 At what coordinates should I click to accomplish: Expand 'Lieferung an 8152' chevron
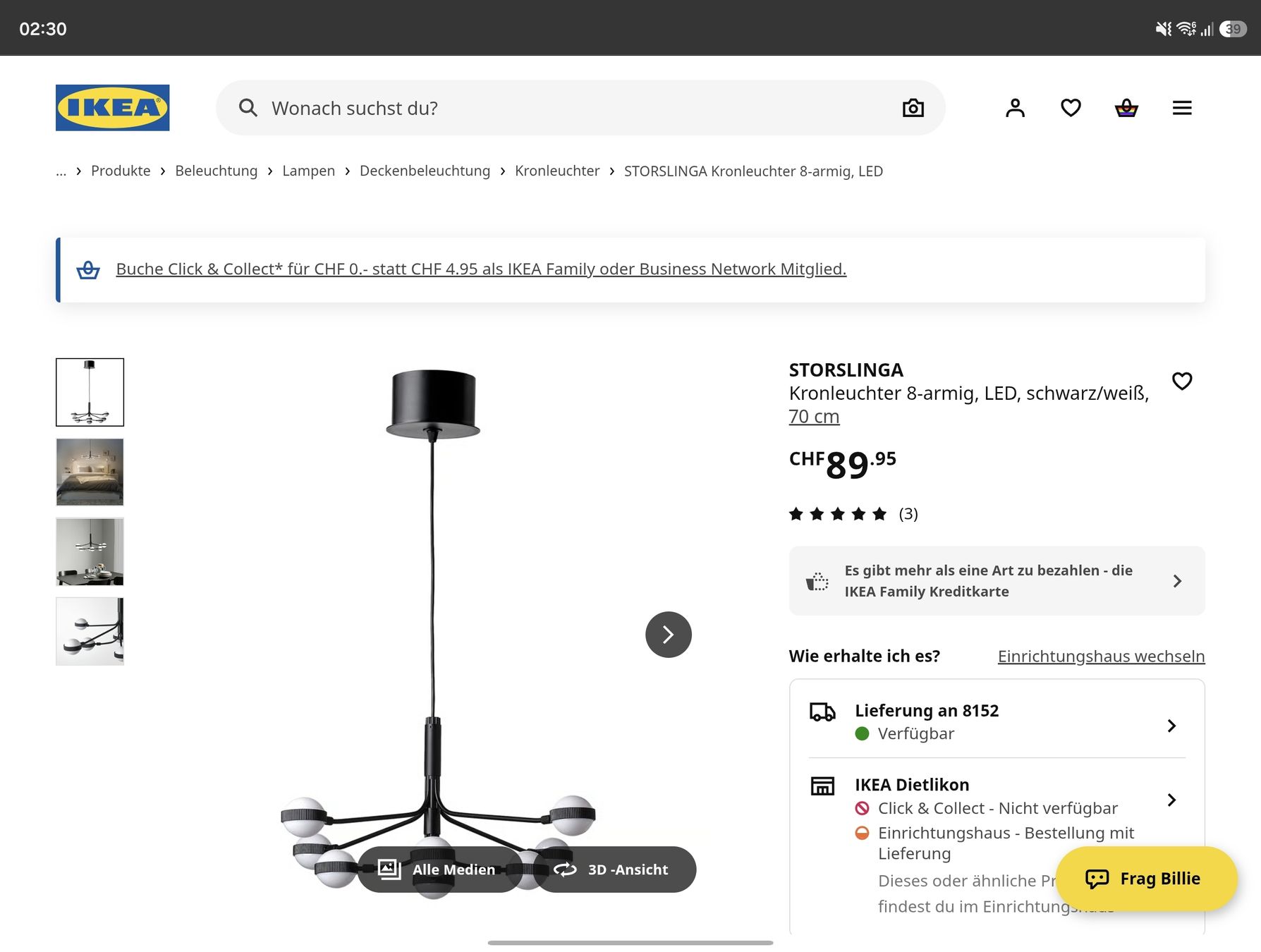1171,726
